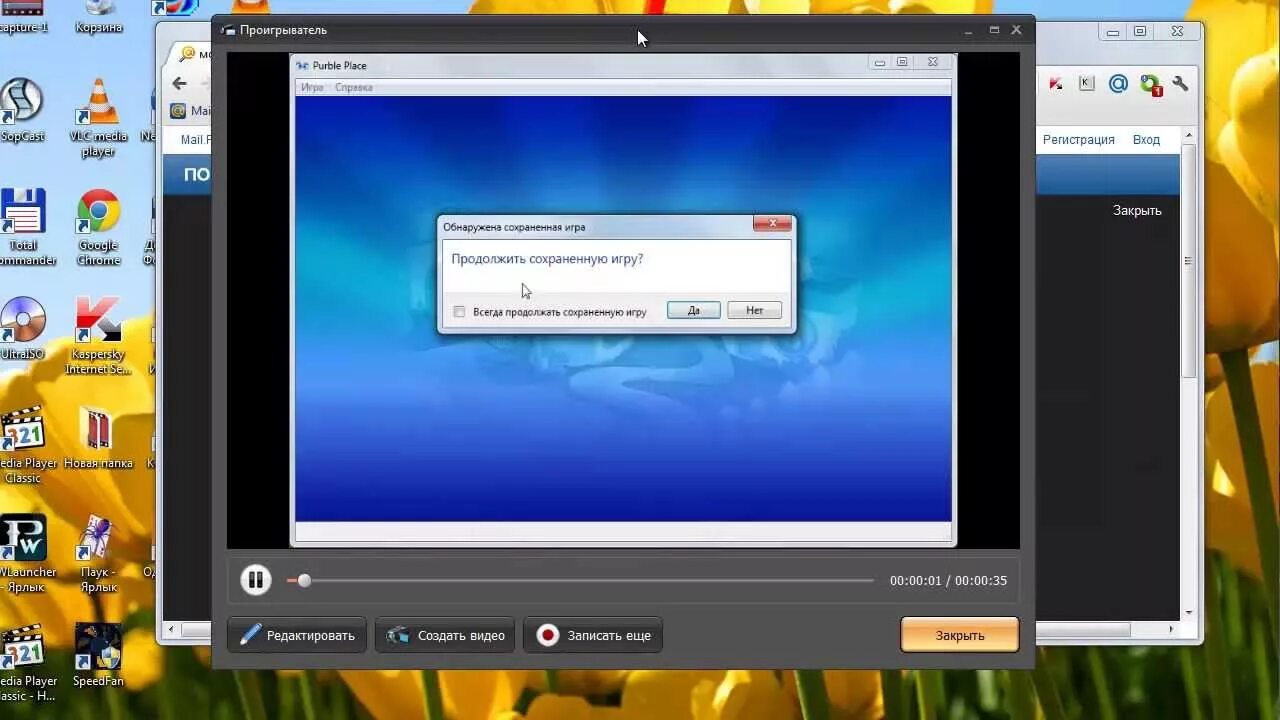The width and height of the screenshot is (1280, 720).
Task: Open the Игра menu in Purble Place
Action: [x=312, y=87]
